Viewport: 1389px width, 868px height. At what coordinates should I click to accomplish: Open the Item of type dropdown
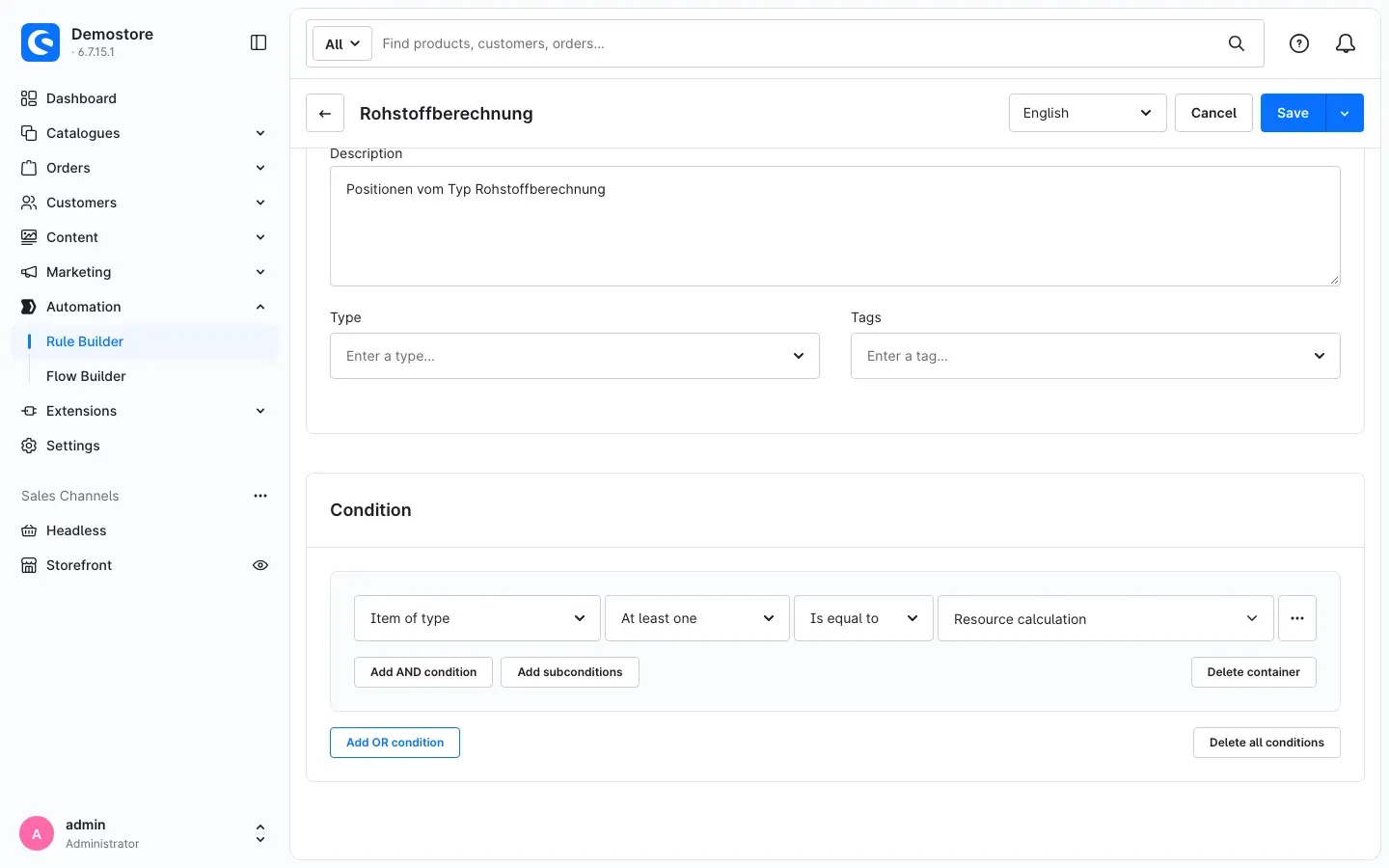pyautogui.click(x=477, y=618)
